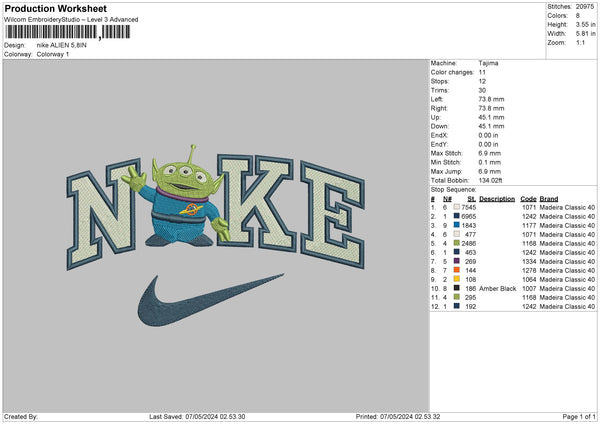This screenshot has height=424, width=600.
Task: Select thread code 1007
Action: pos(529,288)
